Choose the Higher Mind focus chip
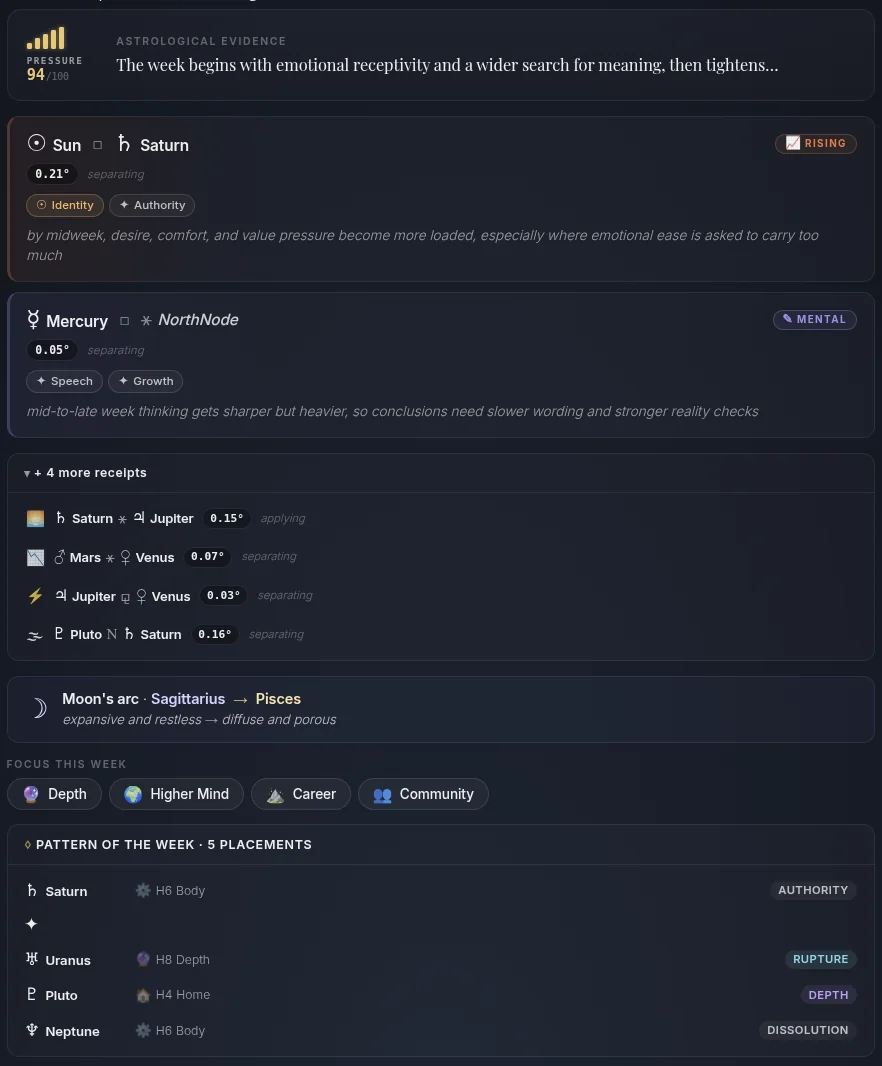 click(176, 794)
